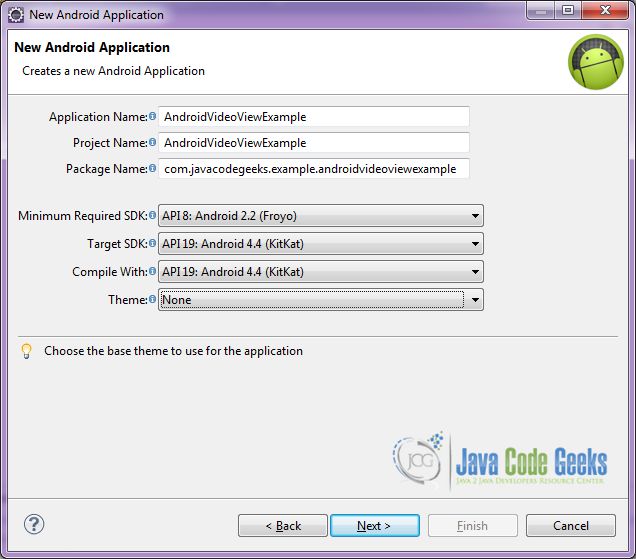Click the 'Compile With:' label

[x=110, y=272]
